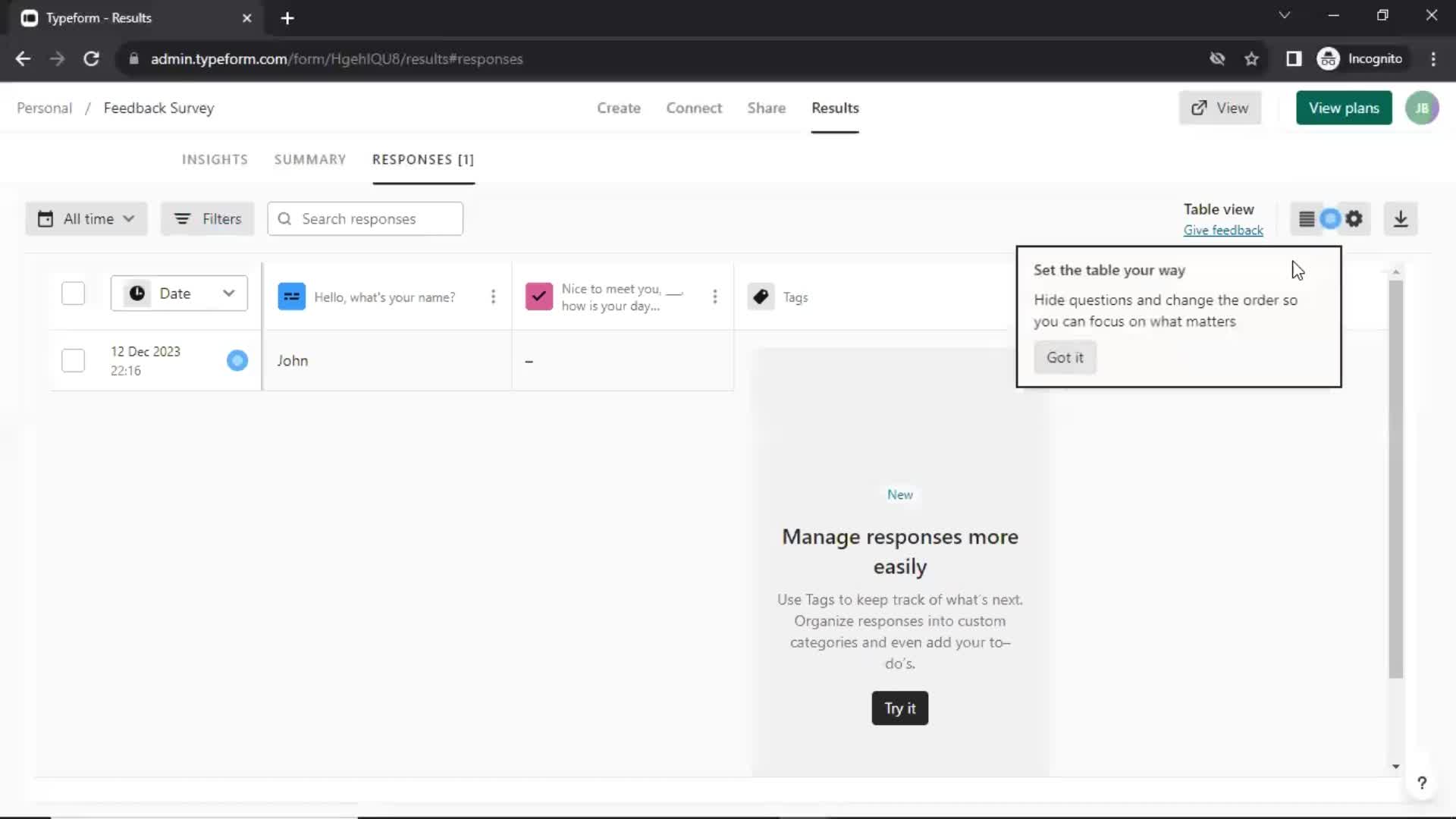Tick the select-all responses checkbox
This screenshot has width=1456, height=819.
(x=73, y=293)
